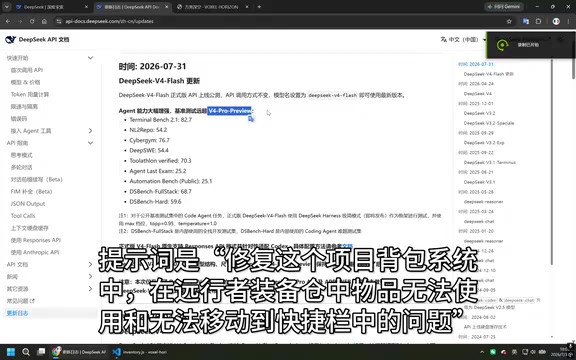Open the browser extensions puzzle icon
Screen dimensions: 576x360
click(539, 21)
